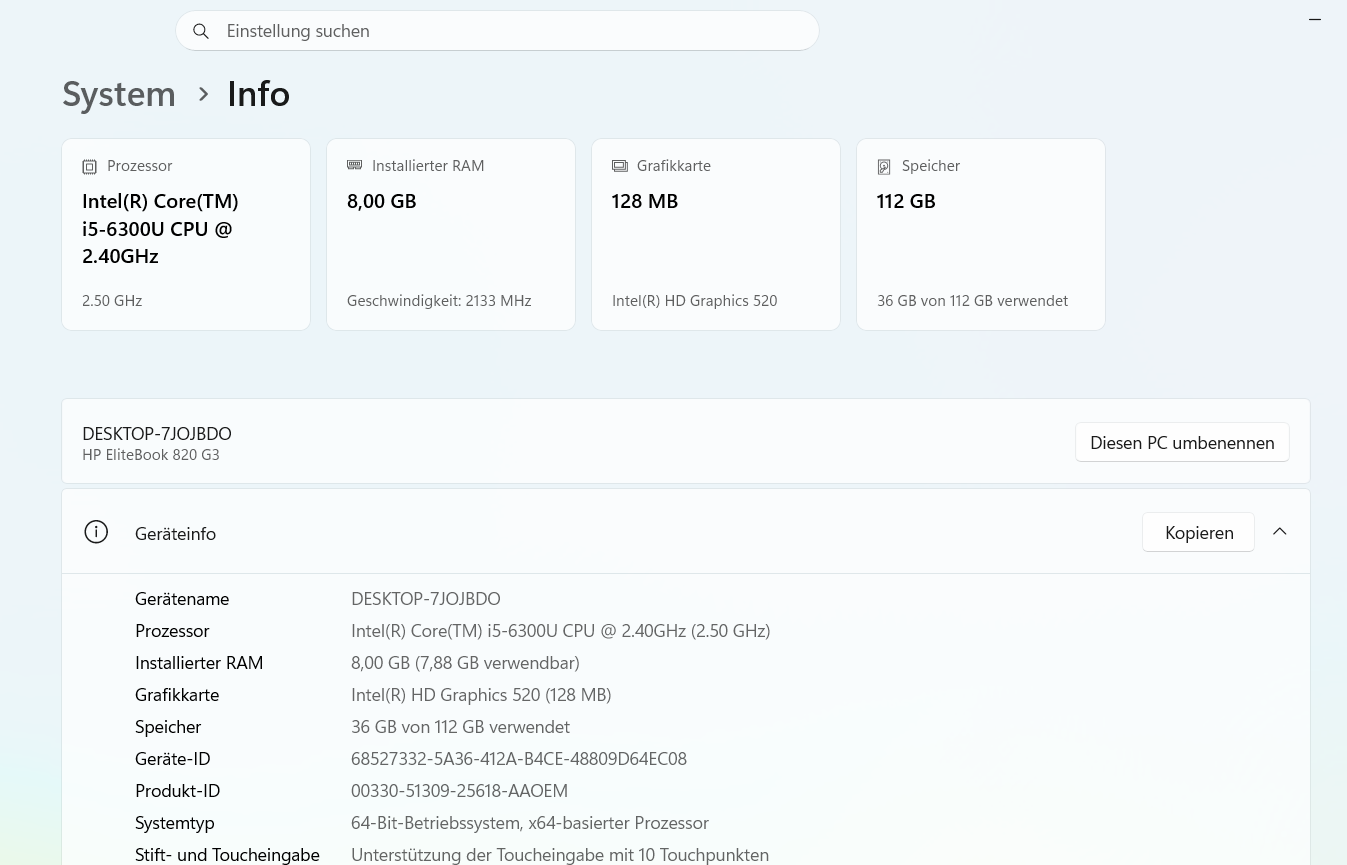Click Intel(R) HD Graphics 520 in card
The image size is (1347, 865).
[694, 301]
